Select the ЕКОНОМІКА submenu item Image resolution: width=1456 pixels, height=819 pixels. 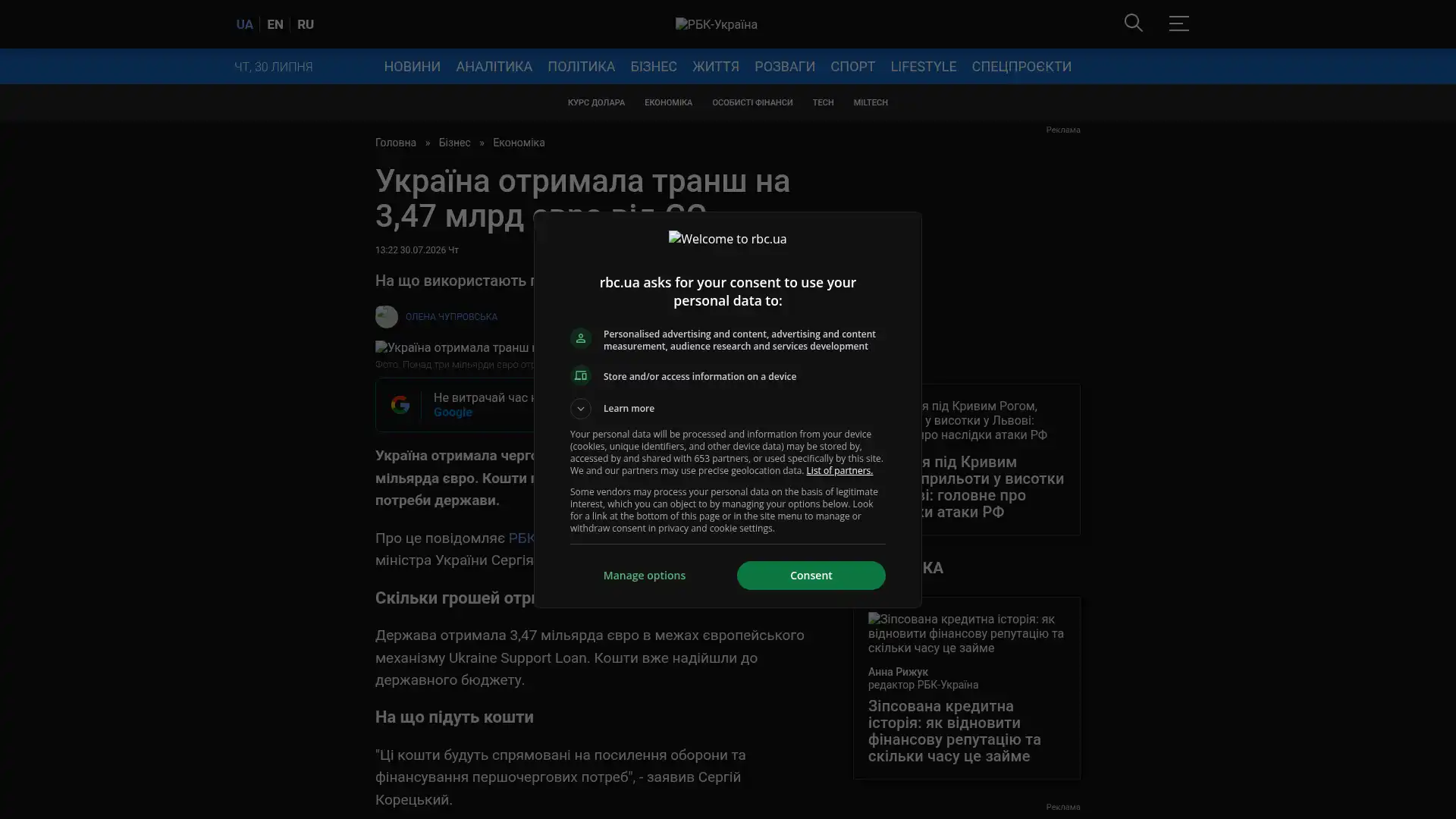point(669,103)
